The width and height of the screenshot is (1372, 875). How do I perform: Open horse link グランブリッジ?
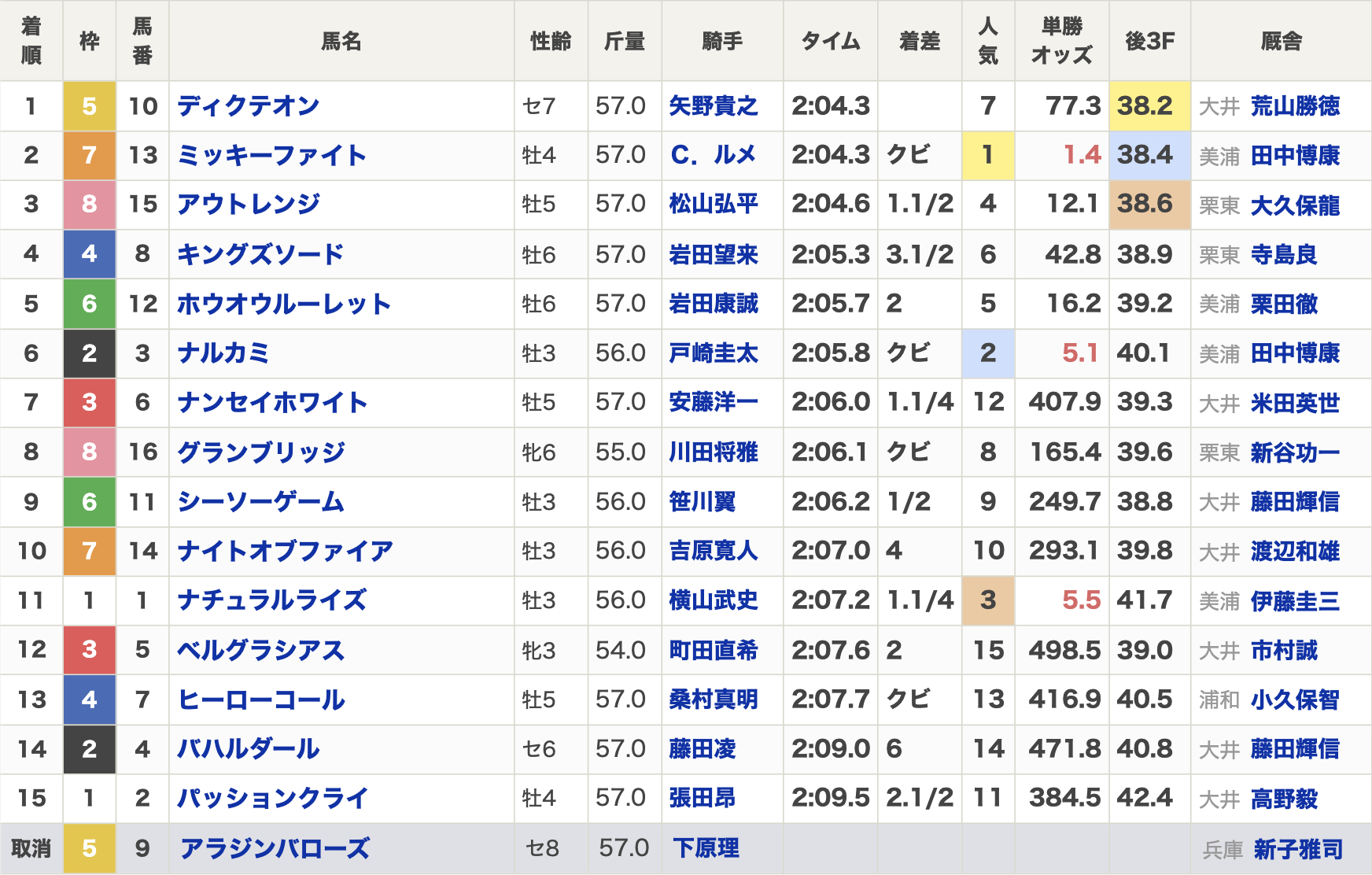(x=260, y=452)
